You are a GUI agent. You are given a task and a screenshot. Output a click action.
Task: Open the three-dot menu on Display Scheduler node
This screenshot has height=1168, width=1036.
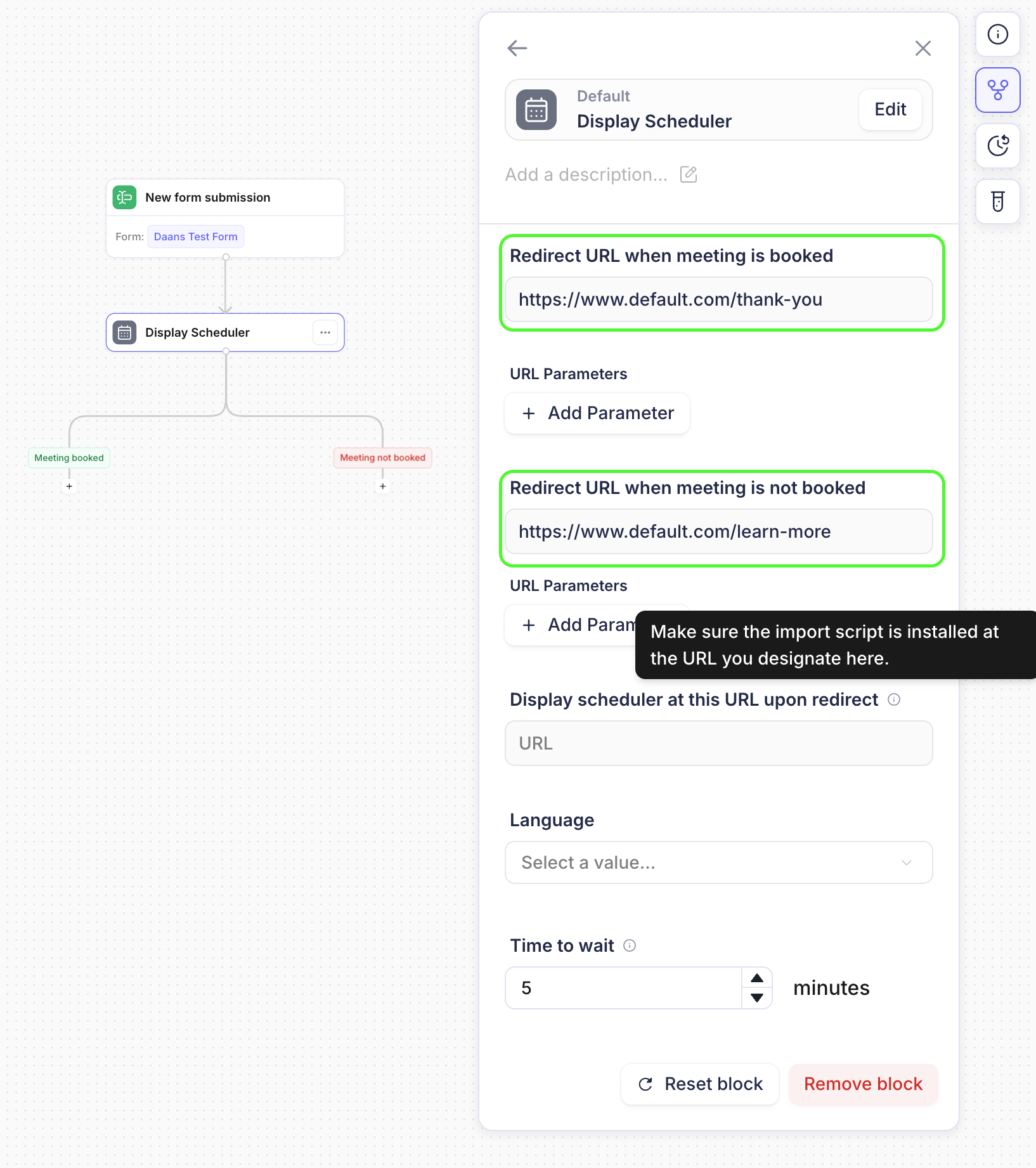coord(325,332)
